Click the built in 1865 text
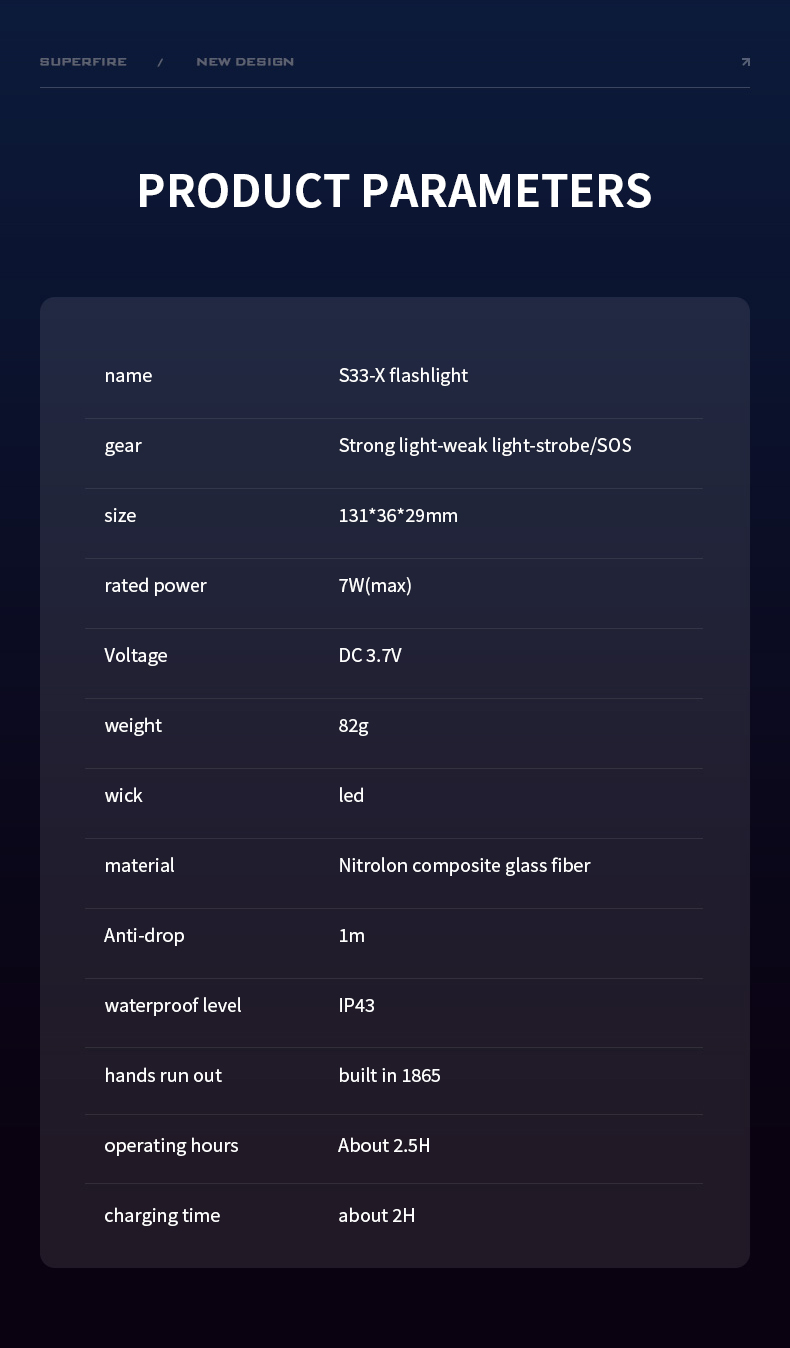This screenshot has height=1348, width=790. point(389,1075)
